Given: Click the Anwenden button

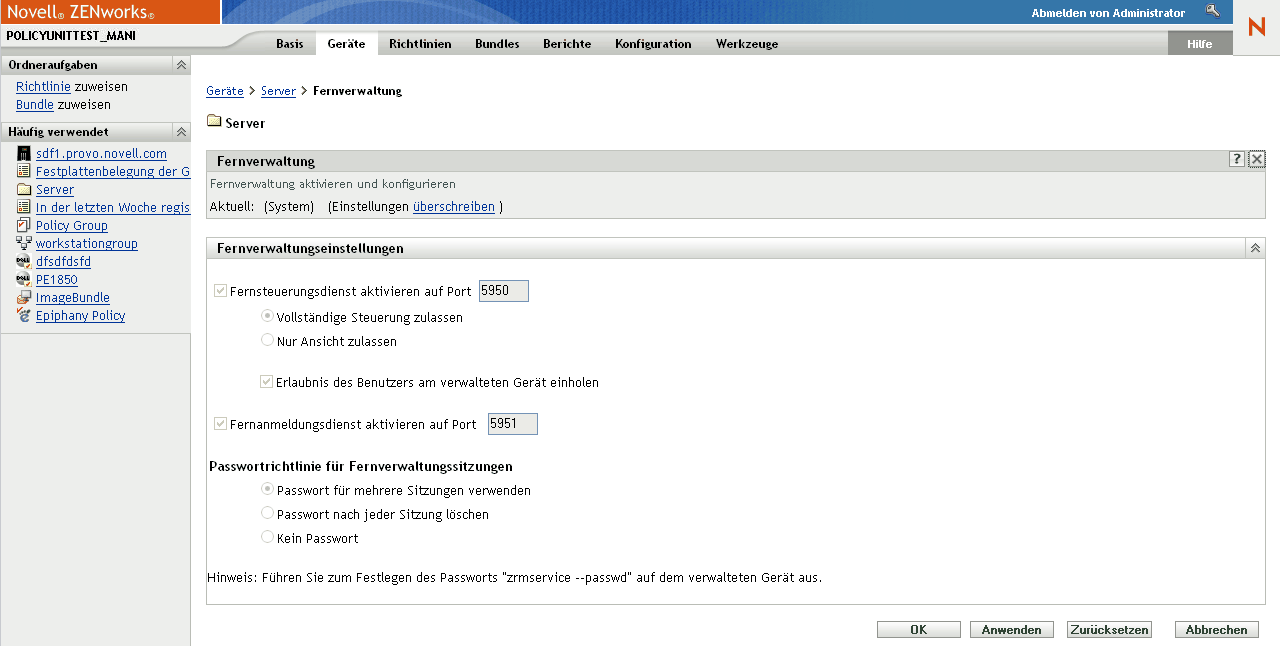Looking at the screenshot, I should tap(1012, 630).
